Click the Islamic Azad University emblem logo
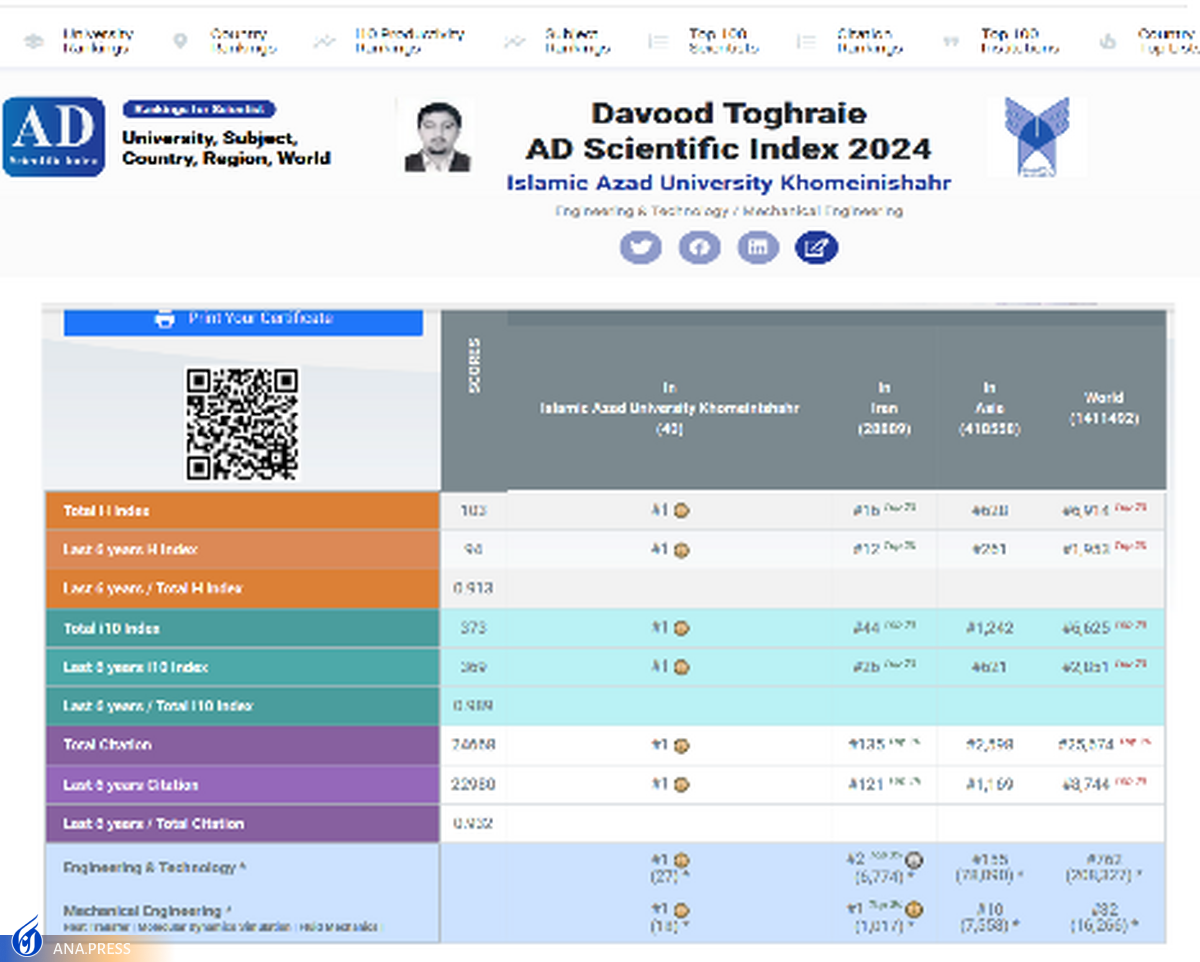1200x962 pixels. (x=1036, y=137)
